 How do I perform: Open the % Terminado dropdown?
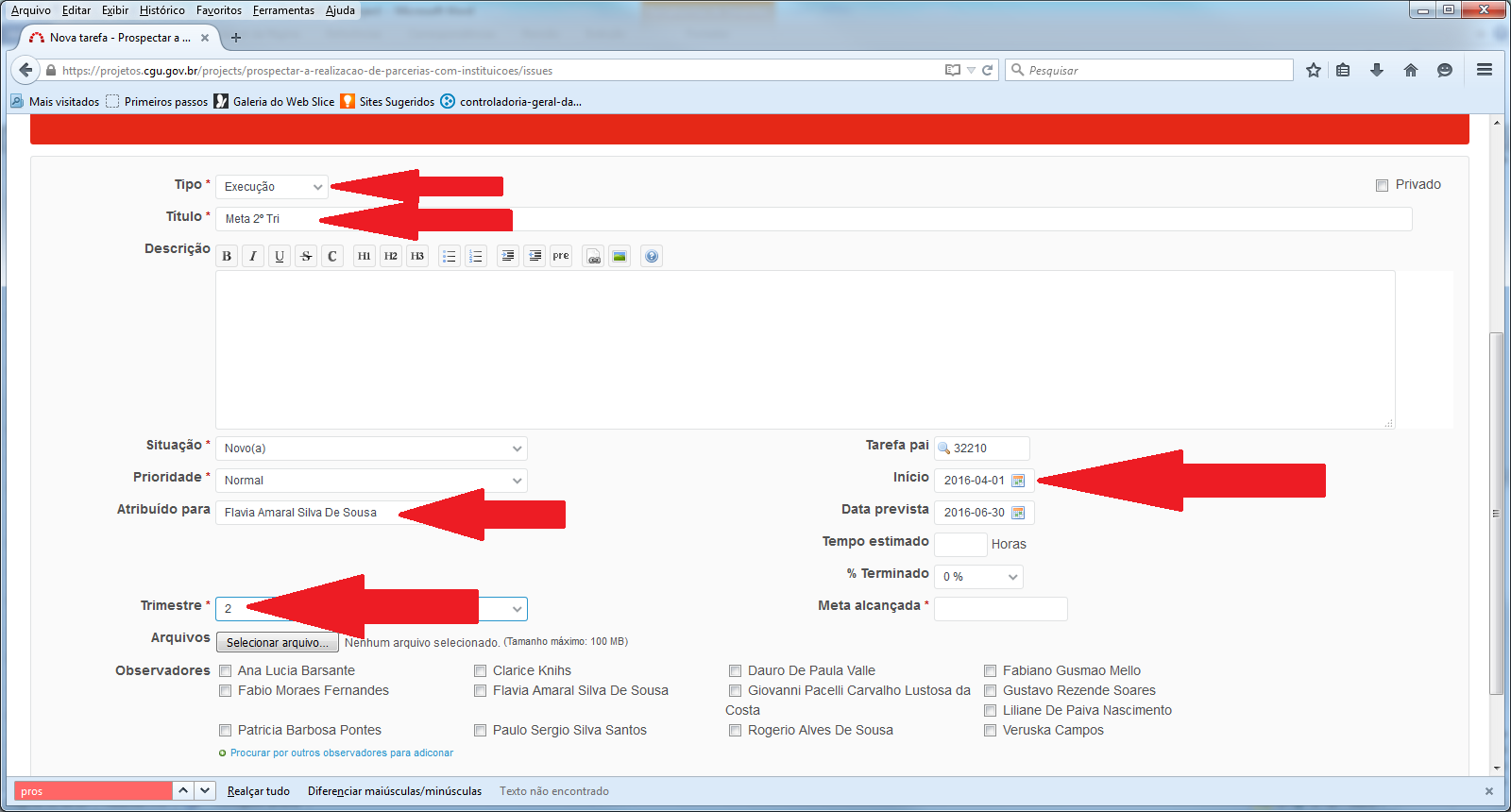[978, 577]
